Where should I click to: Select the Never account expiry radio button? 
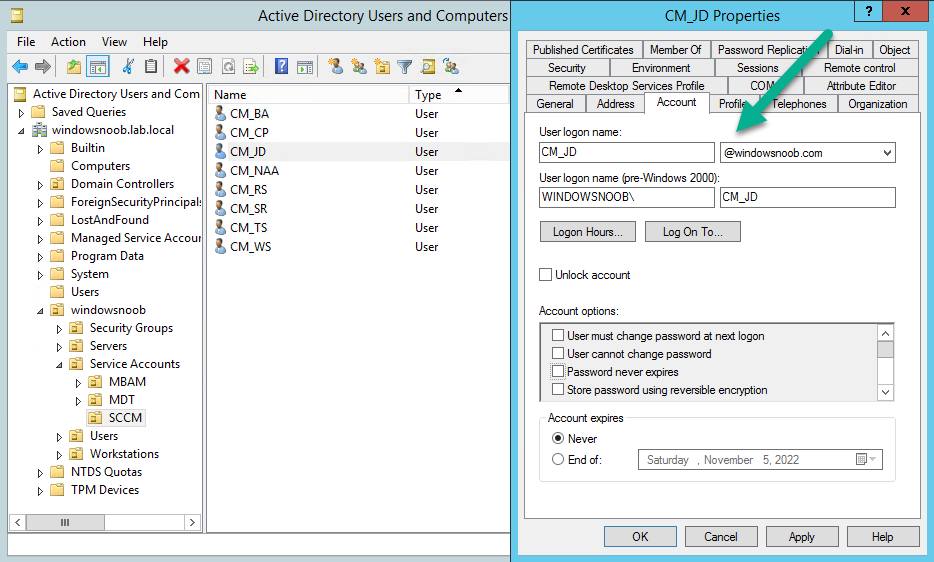tap(558, 438)
